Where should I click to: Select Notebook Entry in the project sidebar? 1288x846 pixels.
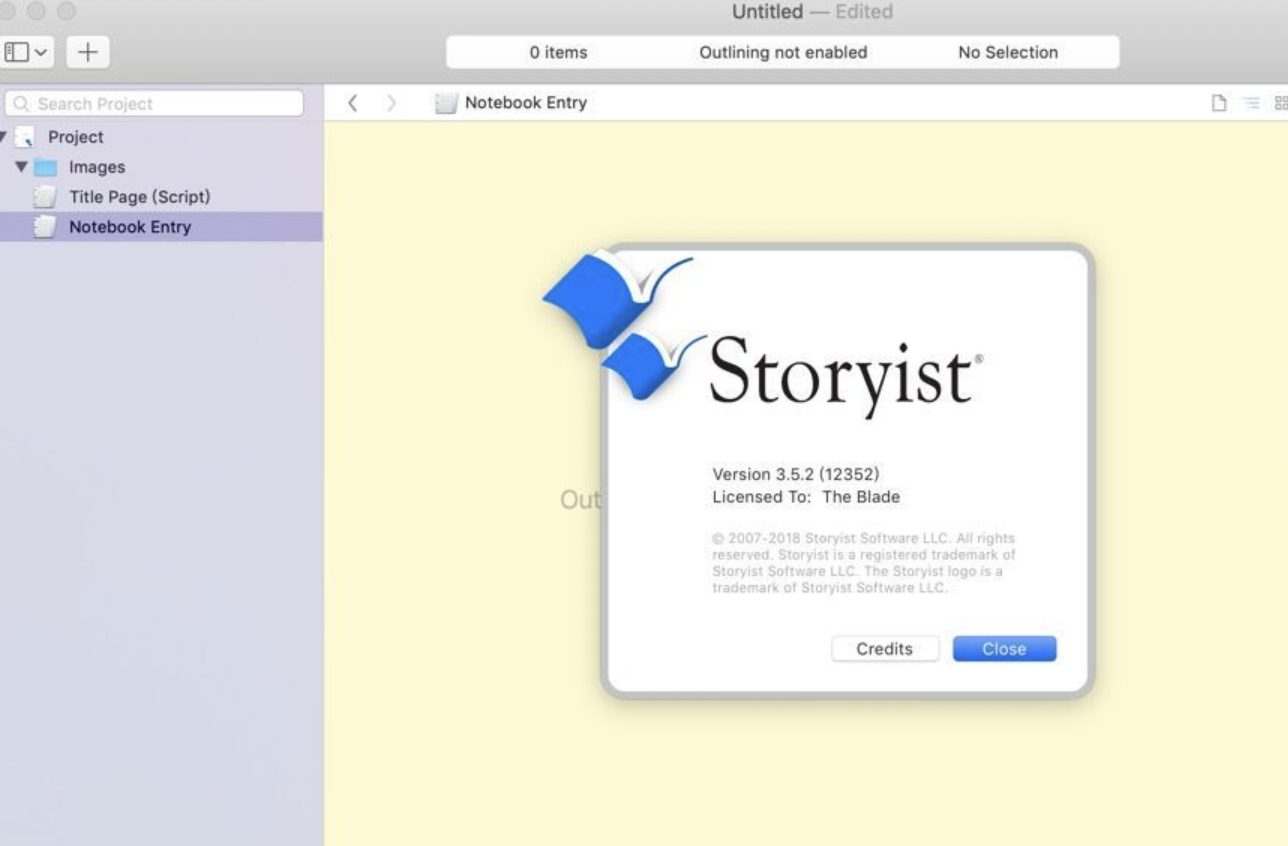(129, 227)
